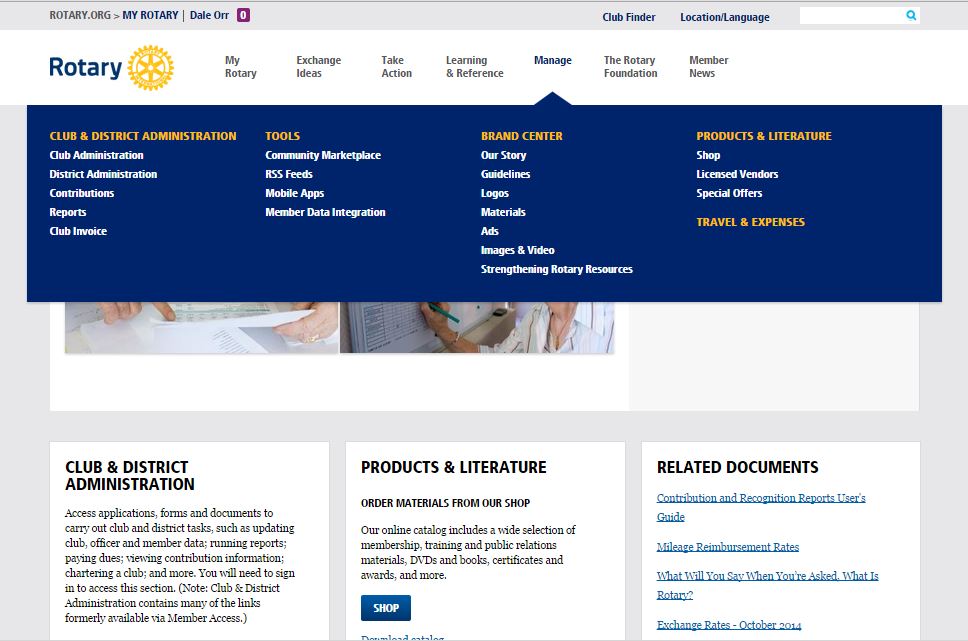
Task: Click the Download catalog link
Action: (403, 637)
